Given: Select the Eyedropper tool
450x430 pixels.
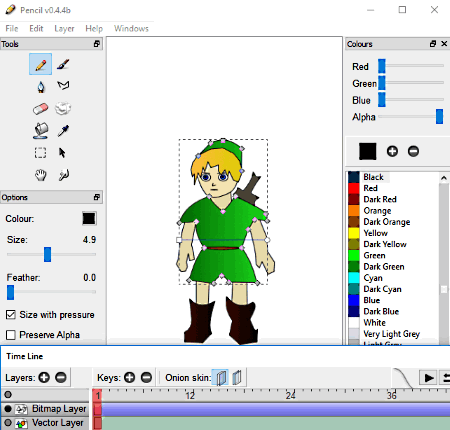Looking at the screenshot, I should coord(63,130).
